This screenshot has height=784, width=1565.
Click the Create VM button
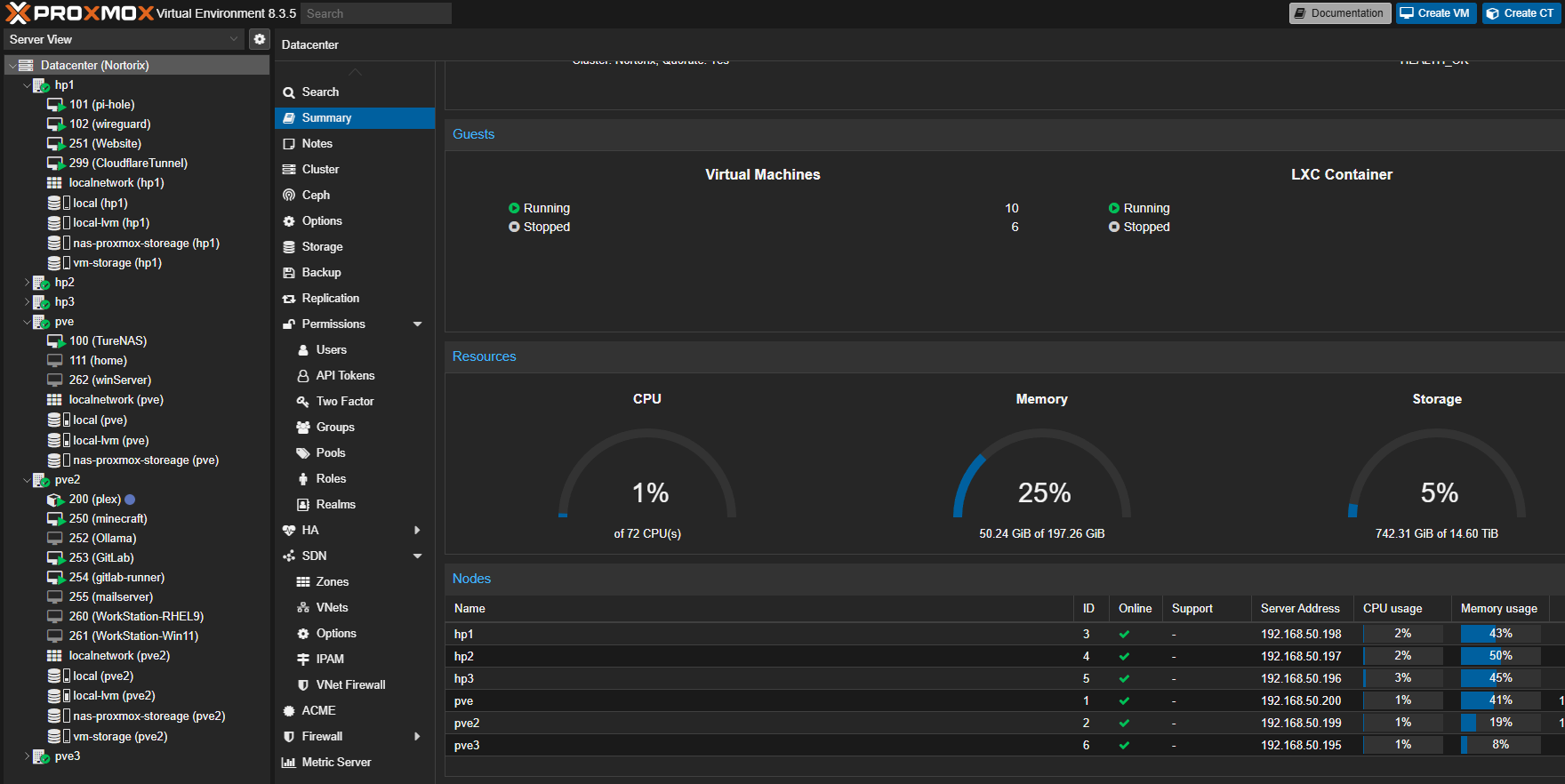[x=1436, y=13]
